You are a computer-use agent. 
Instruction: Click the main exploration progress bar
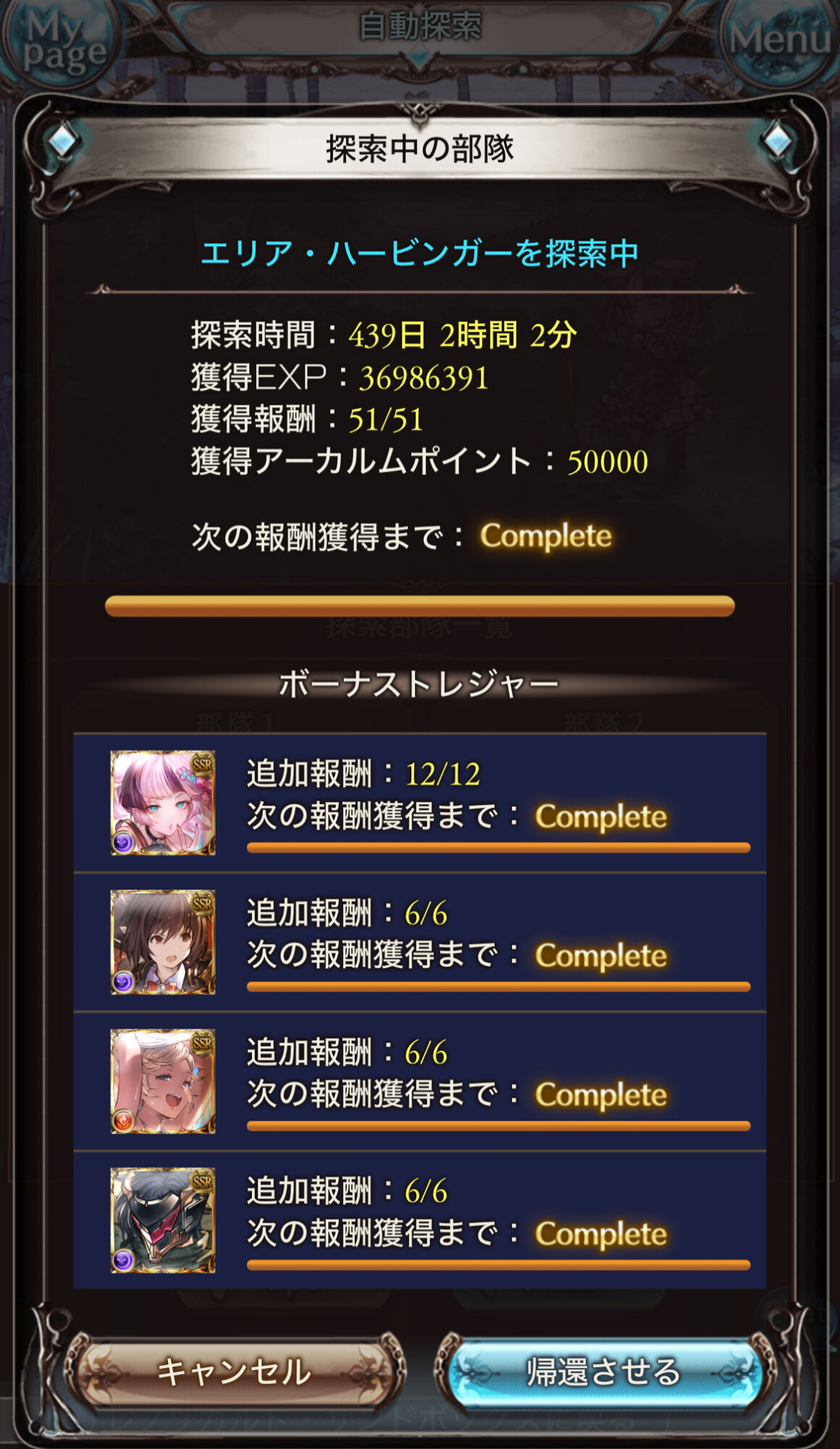(x=420, y=606)
